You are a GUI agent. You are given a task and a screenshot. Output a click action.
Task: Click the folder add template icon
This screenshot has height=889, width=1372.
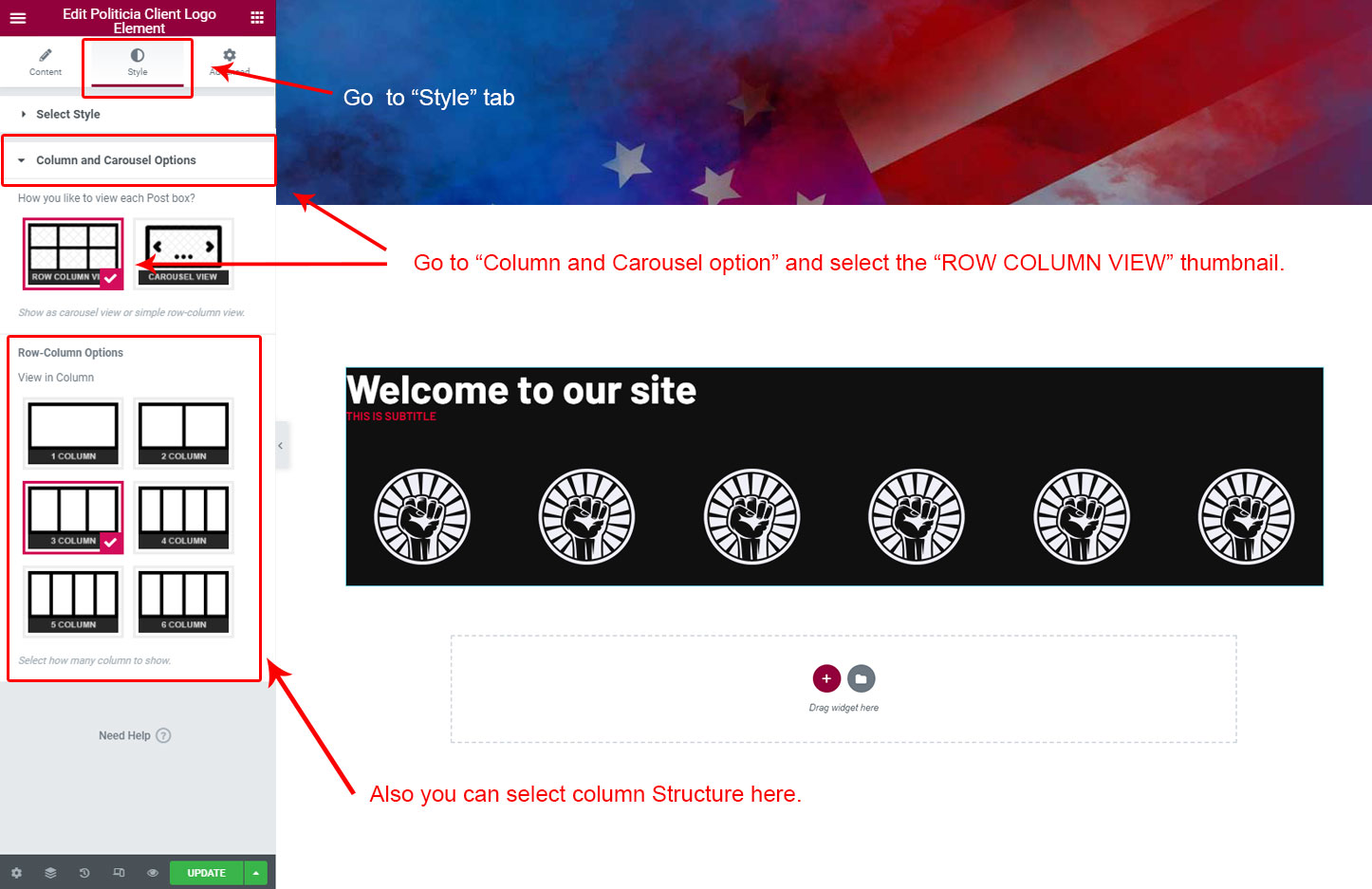(x=861, y=678)
